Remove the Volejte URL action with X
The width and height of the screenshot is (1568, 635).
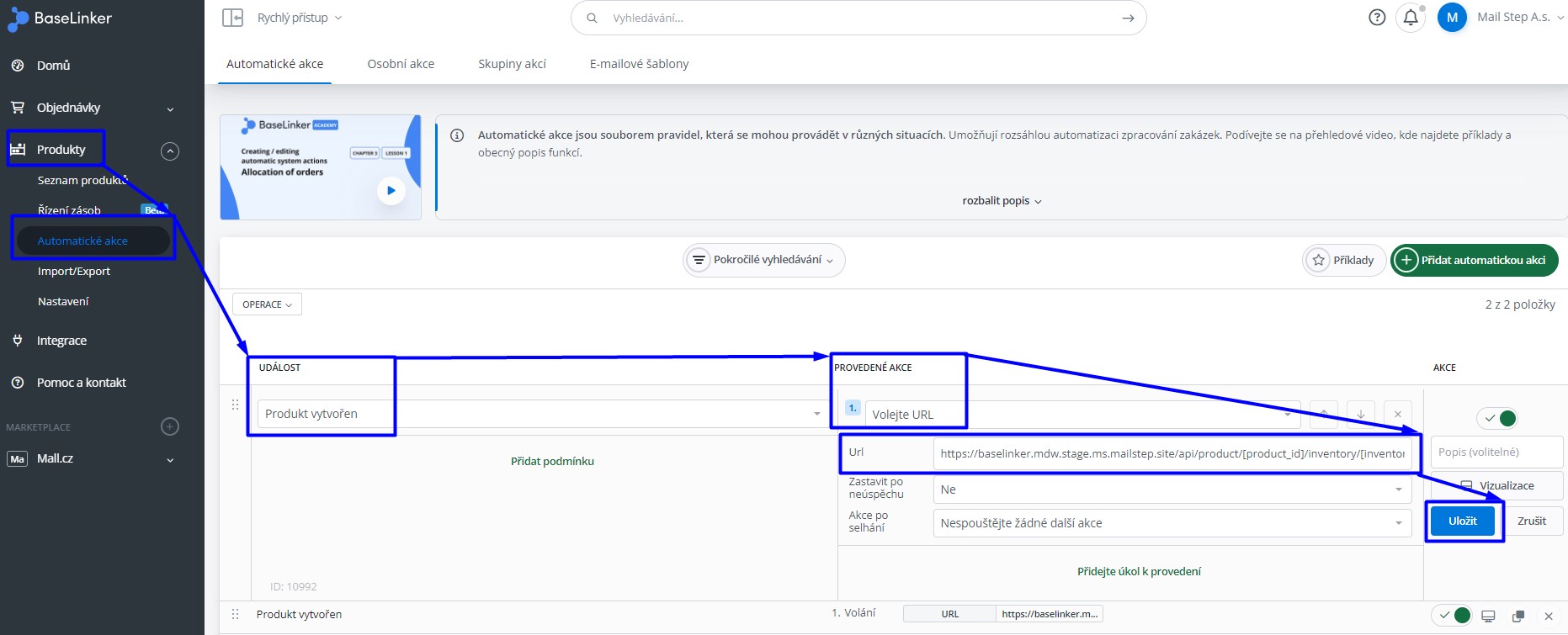1398,414
